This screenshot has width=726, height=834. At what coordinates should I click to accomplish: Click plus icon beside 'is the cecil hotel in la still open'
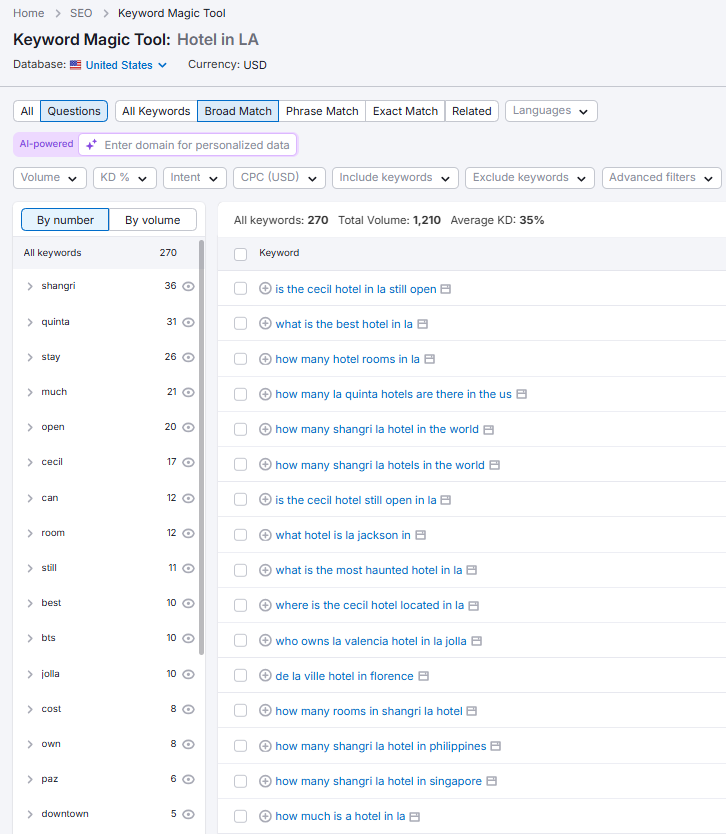point(265,289)
